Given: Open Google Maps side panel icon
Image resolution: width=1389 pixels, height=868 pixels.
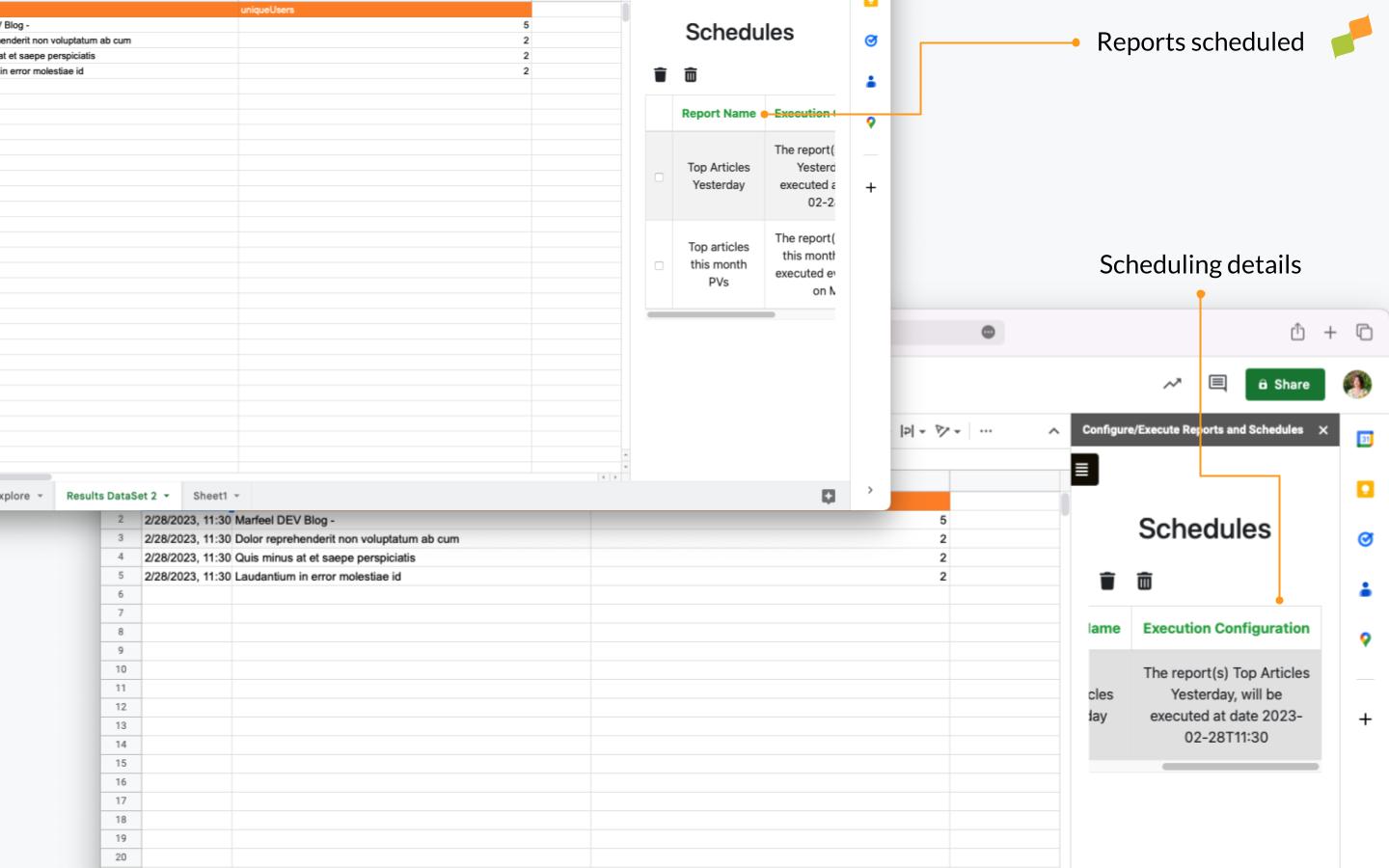Looking at the screenshot, I should 1365,638.
